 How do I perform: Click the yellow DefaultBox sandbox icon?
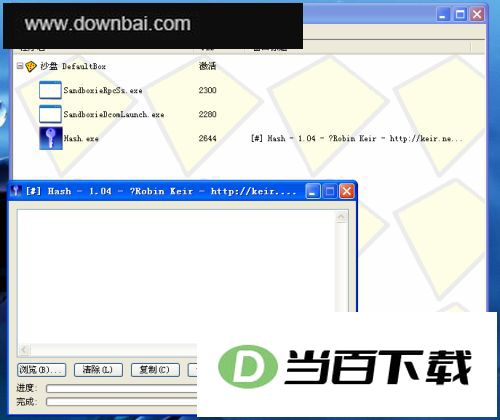[x=31, y=66]
